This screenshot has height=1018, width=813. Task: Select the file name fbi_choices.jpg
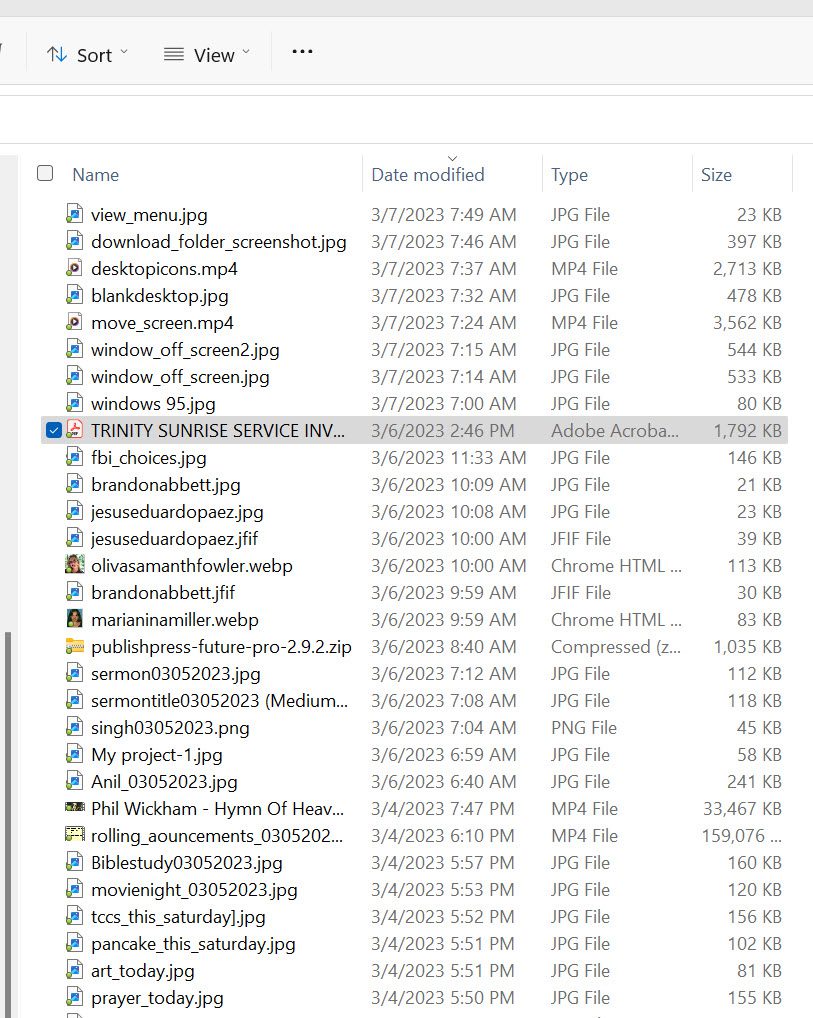pyautogui.click(x=149, y=458)
